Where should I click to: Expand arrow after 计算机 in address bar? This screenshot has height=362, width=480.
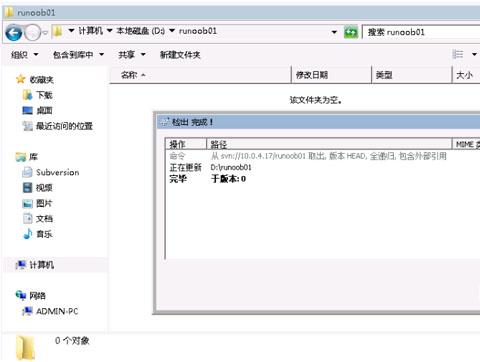tap(109, 31)
